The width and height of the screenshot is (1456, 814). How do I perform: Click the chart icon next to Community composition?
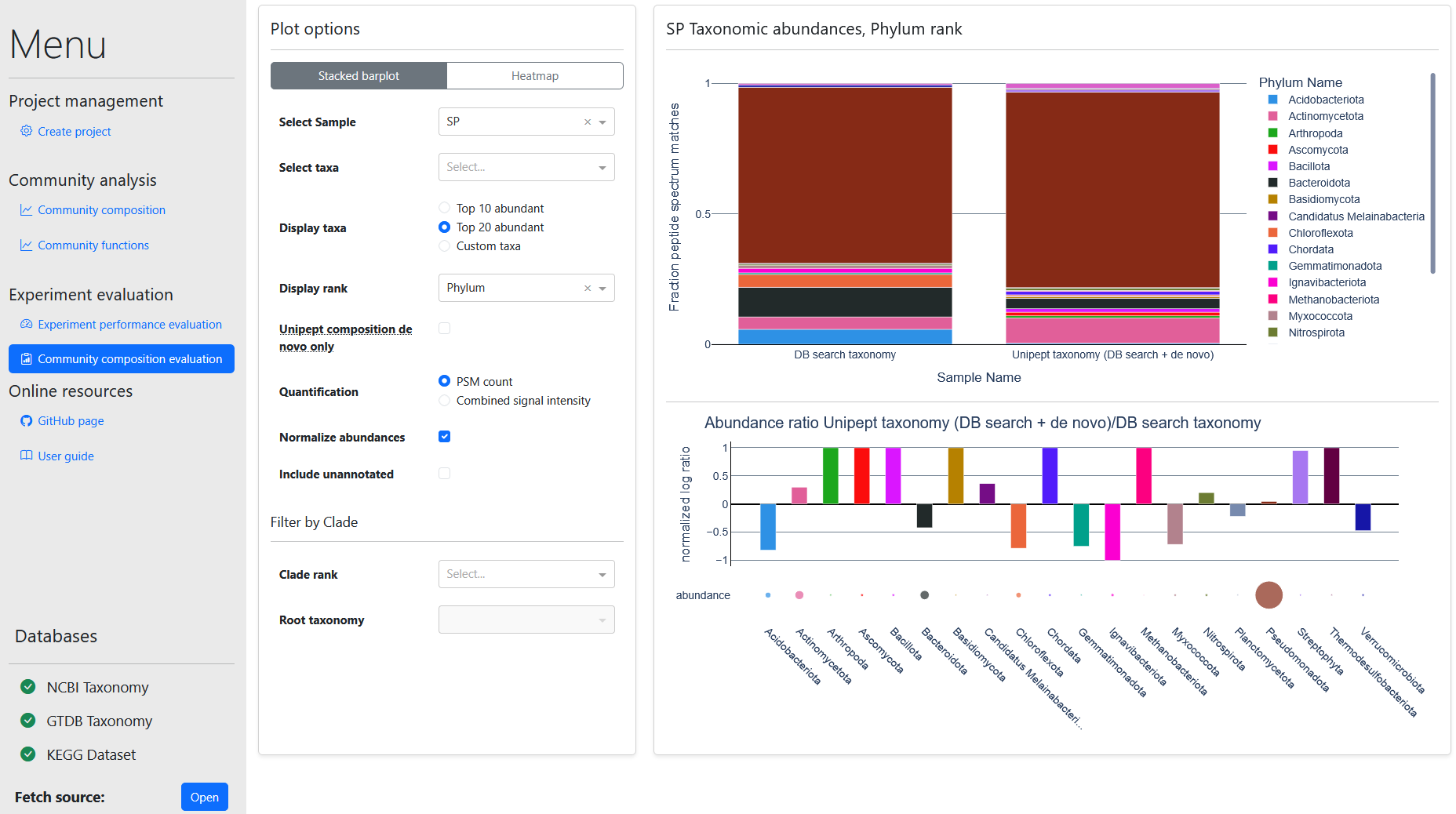coord(26,210)
